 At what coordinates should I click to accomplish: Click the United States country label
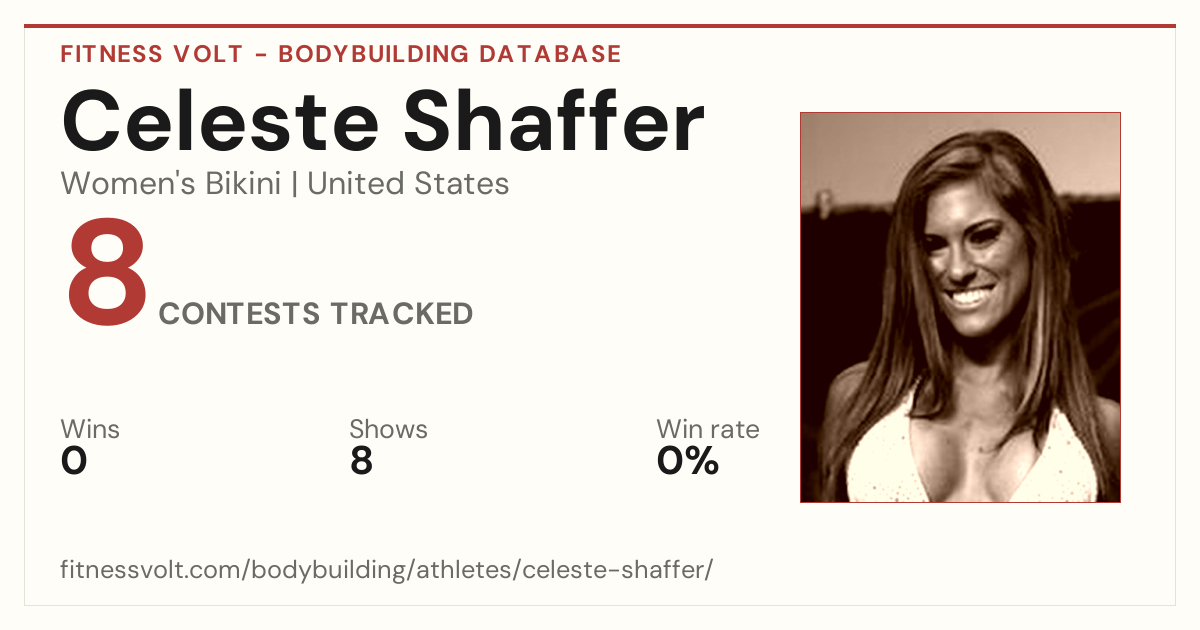coord(408,184)
